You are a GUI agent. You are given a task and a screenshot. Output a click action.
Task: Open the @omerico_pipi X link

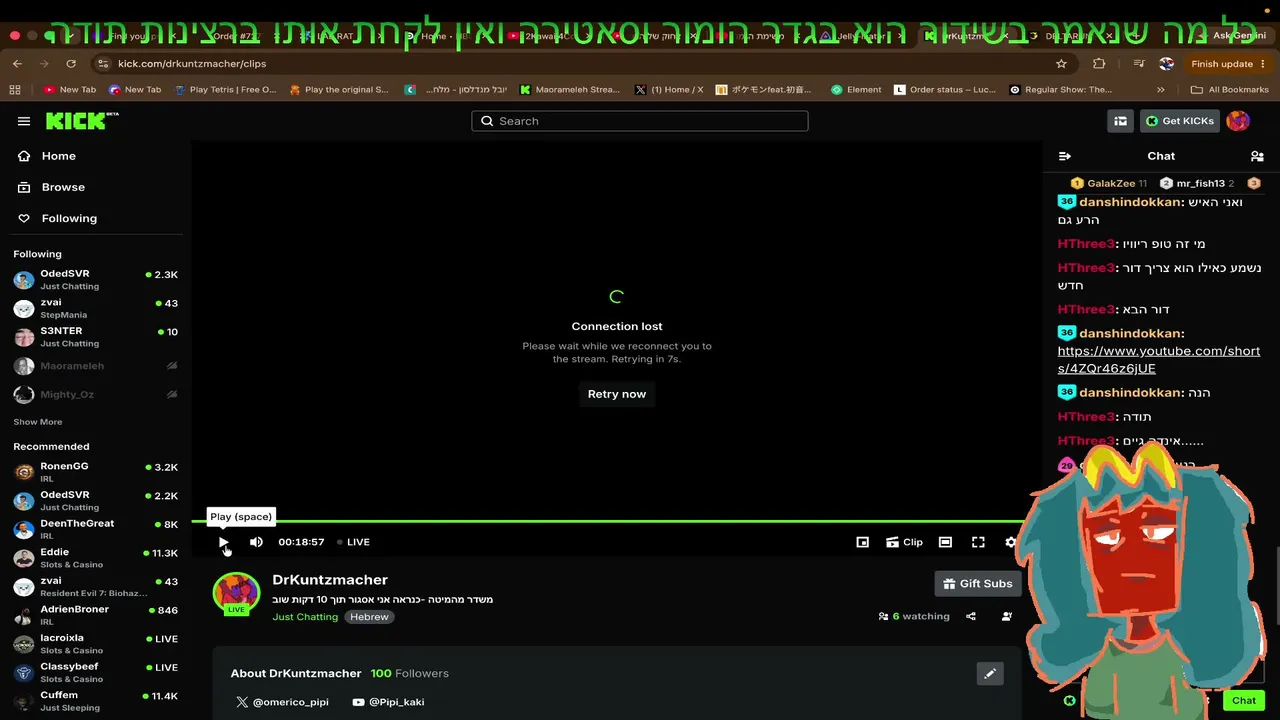click(282, 702)
